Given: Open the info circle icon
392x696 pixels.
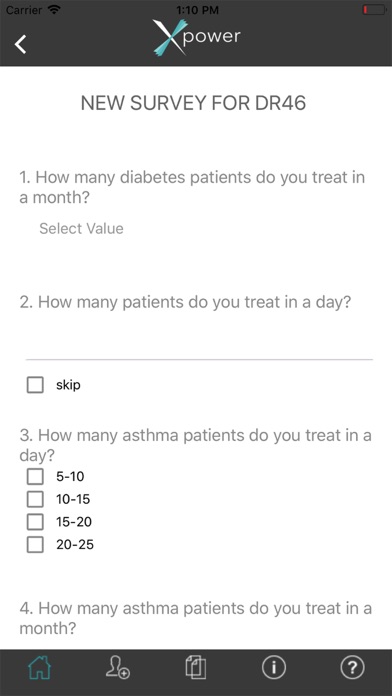Looking at the screenshot, I should point(274,667).
